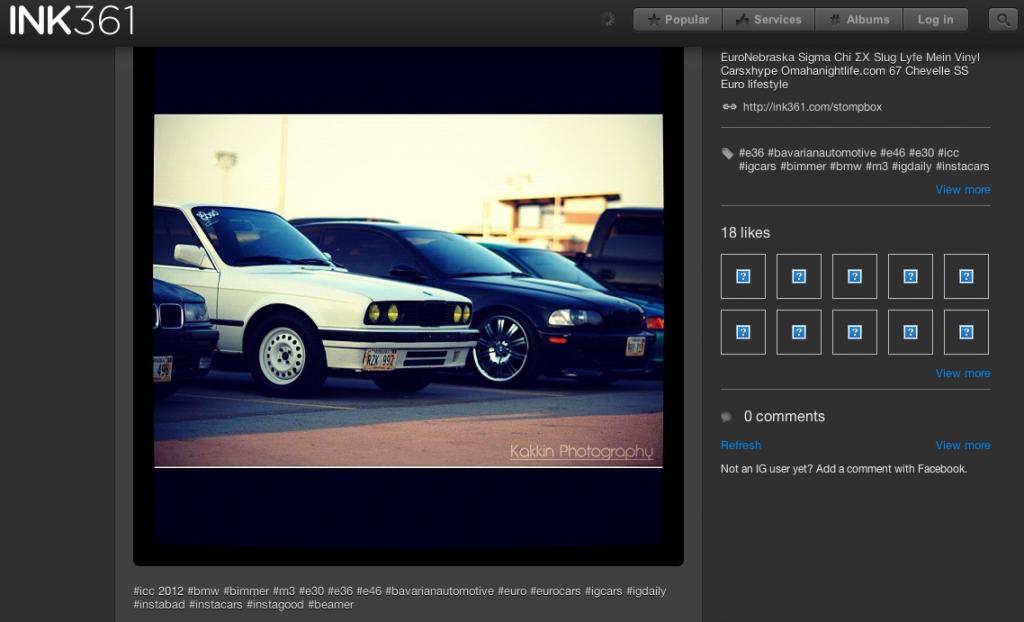Open the Services menu
Image resolution: width=1024 pixels, height=622 pixels.
[x=768, y=19]
